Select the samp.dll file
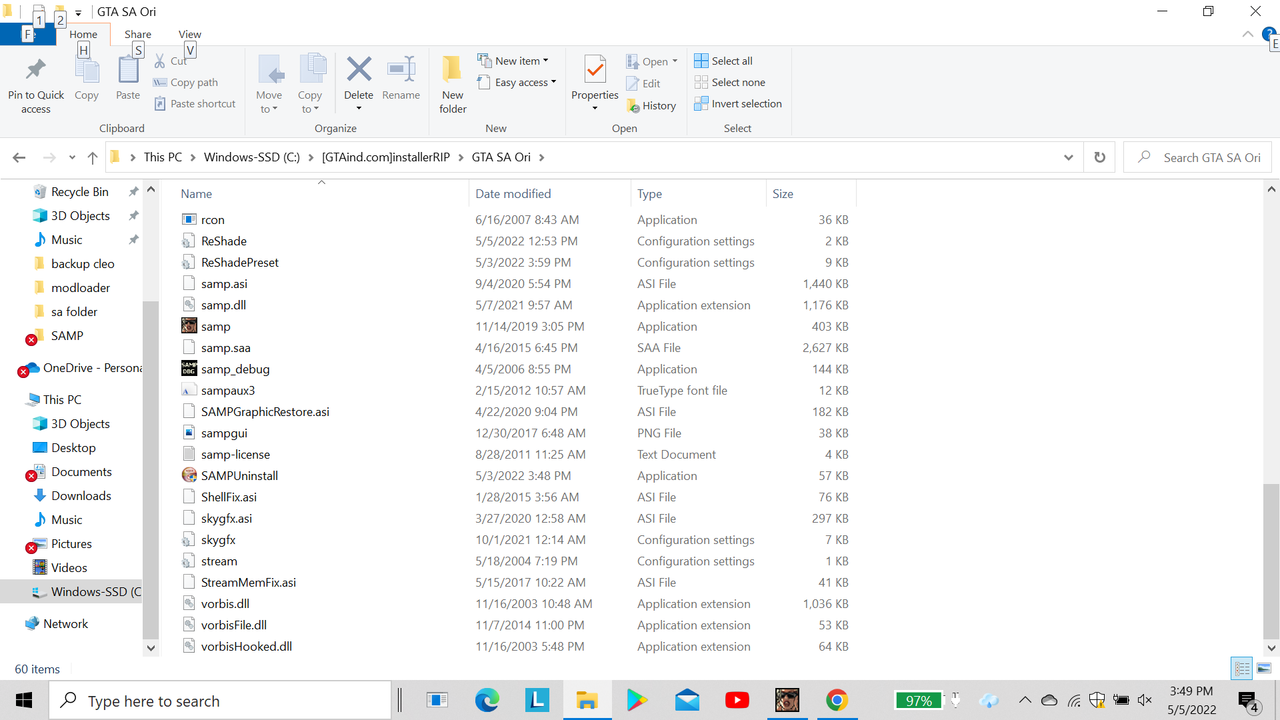Image resolution: width=1280 pixels, height=720 pixels. [x=225, y=305]
